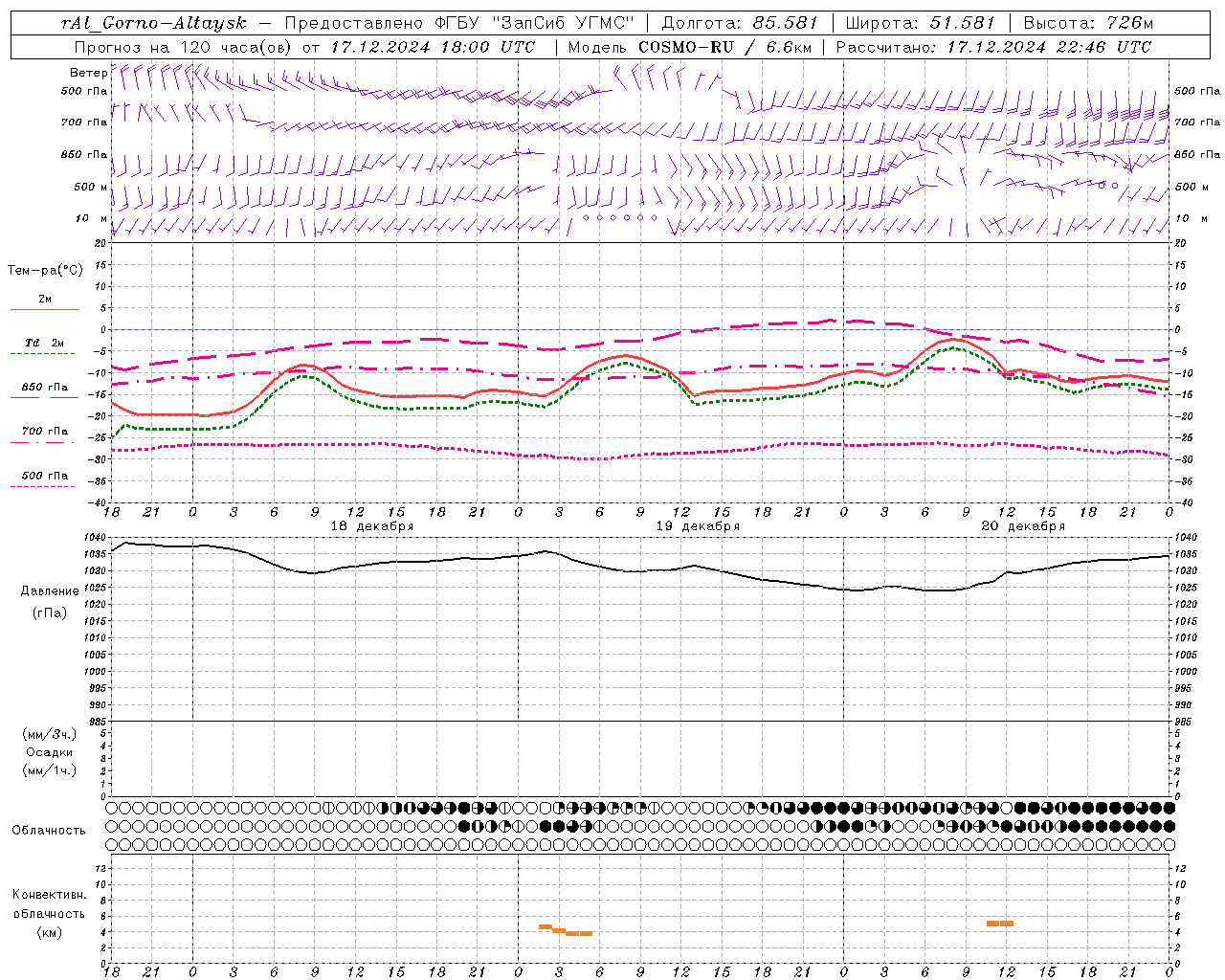Click the Осадки panel label
The image size is (1225, 980).
pyautogui.click(x=50, y=752)
